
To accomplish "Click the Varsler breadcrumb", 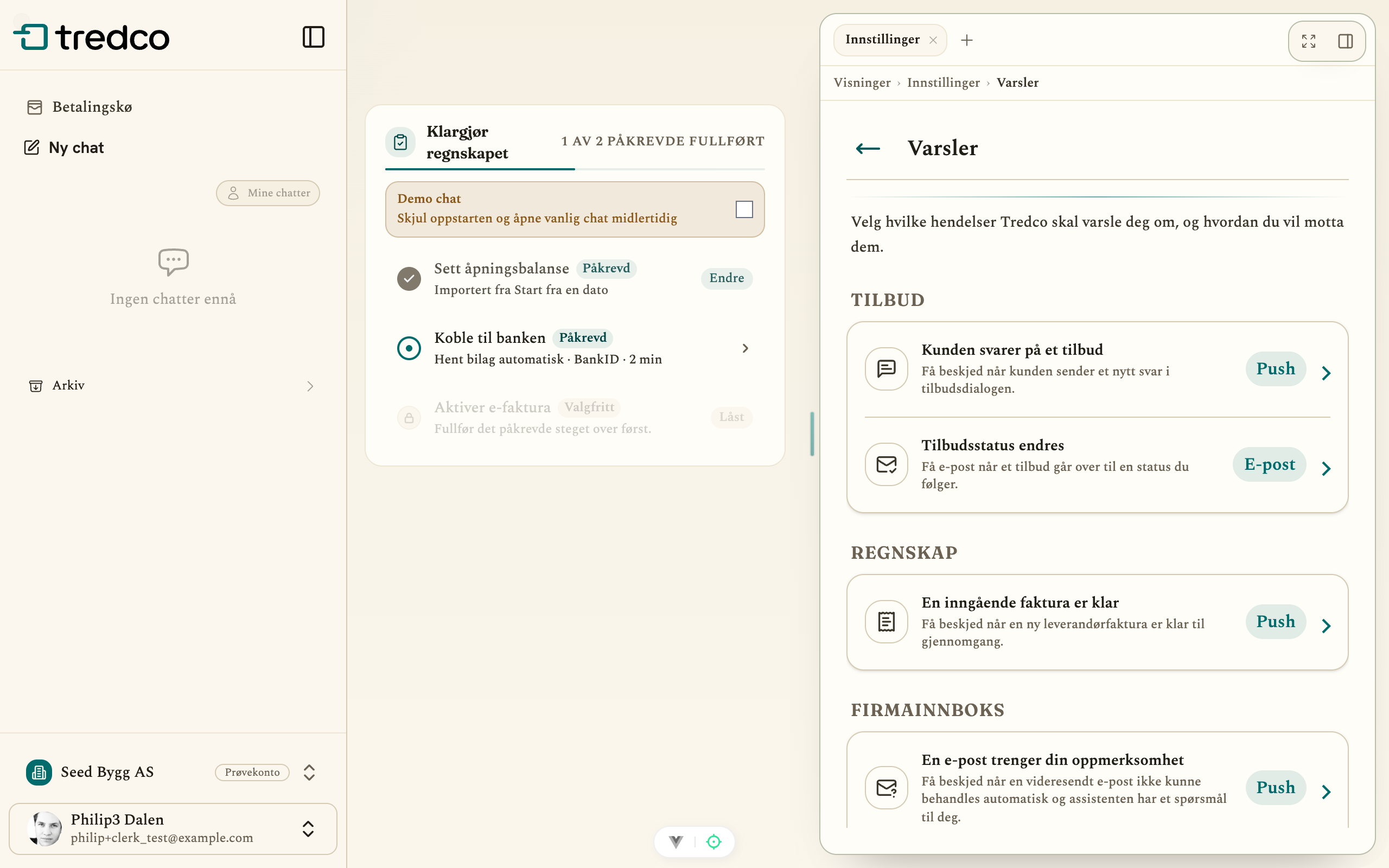I will coord(1018,82).
